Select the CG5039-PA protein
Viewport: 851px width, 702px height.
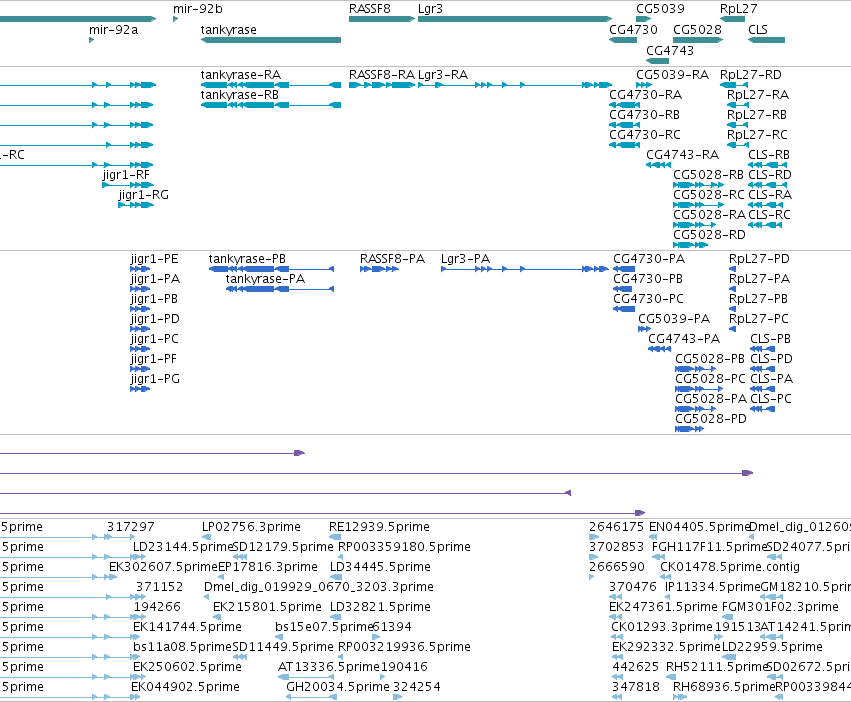(644, 329)
